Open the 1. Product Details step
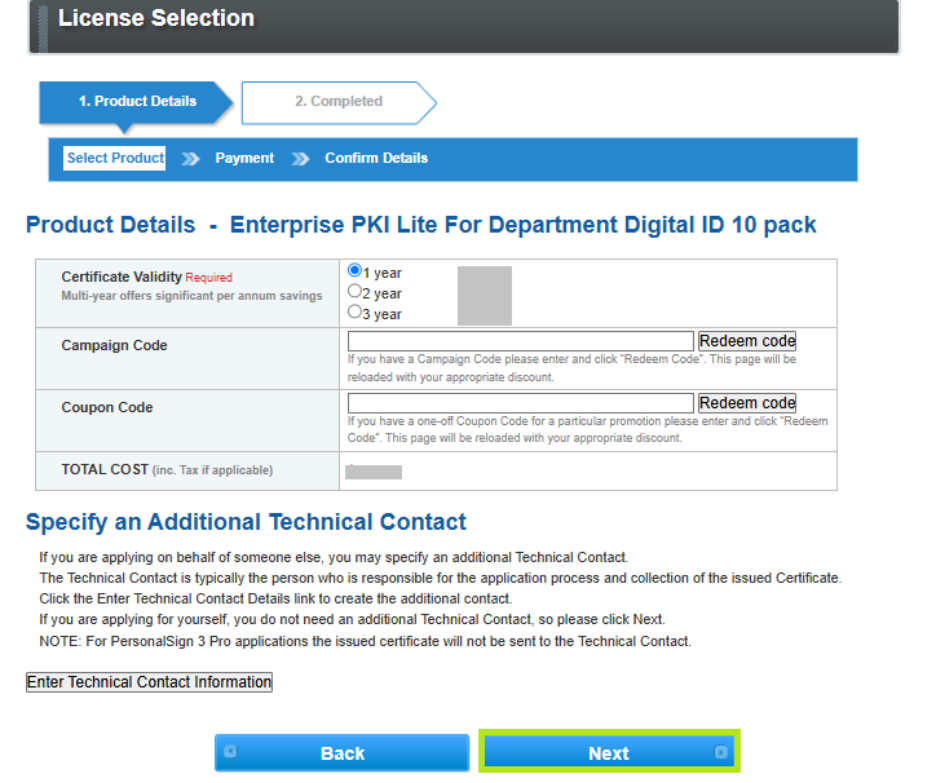 pos(137,101)
